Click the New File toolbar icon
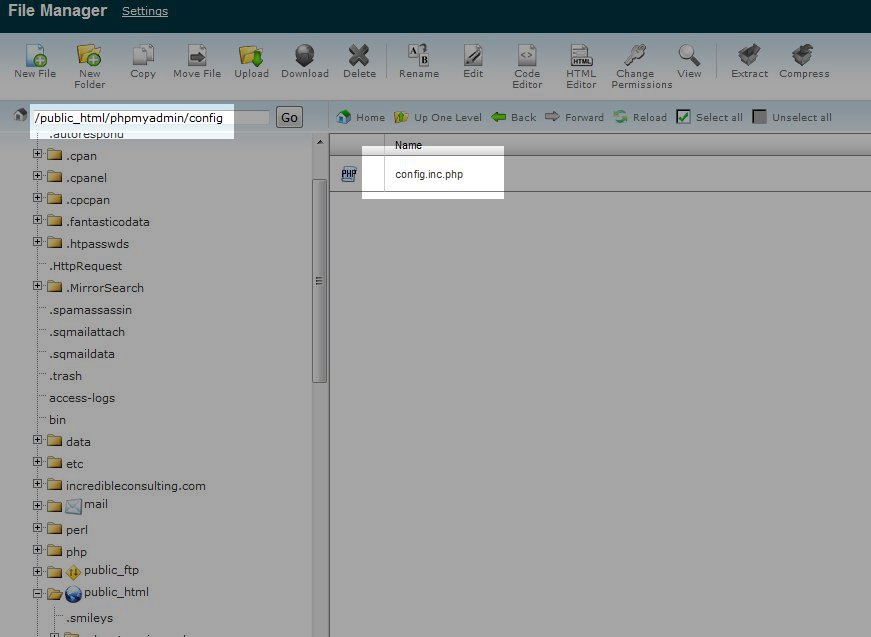Screen dimensions: 871x637 pyautogui.click(x=35, y=56)
